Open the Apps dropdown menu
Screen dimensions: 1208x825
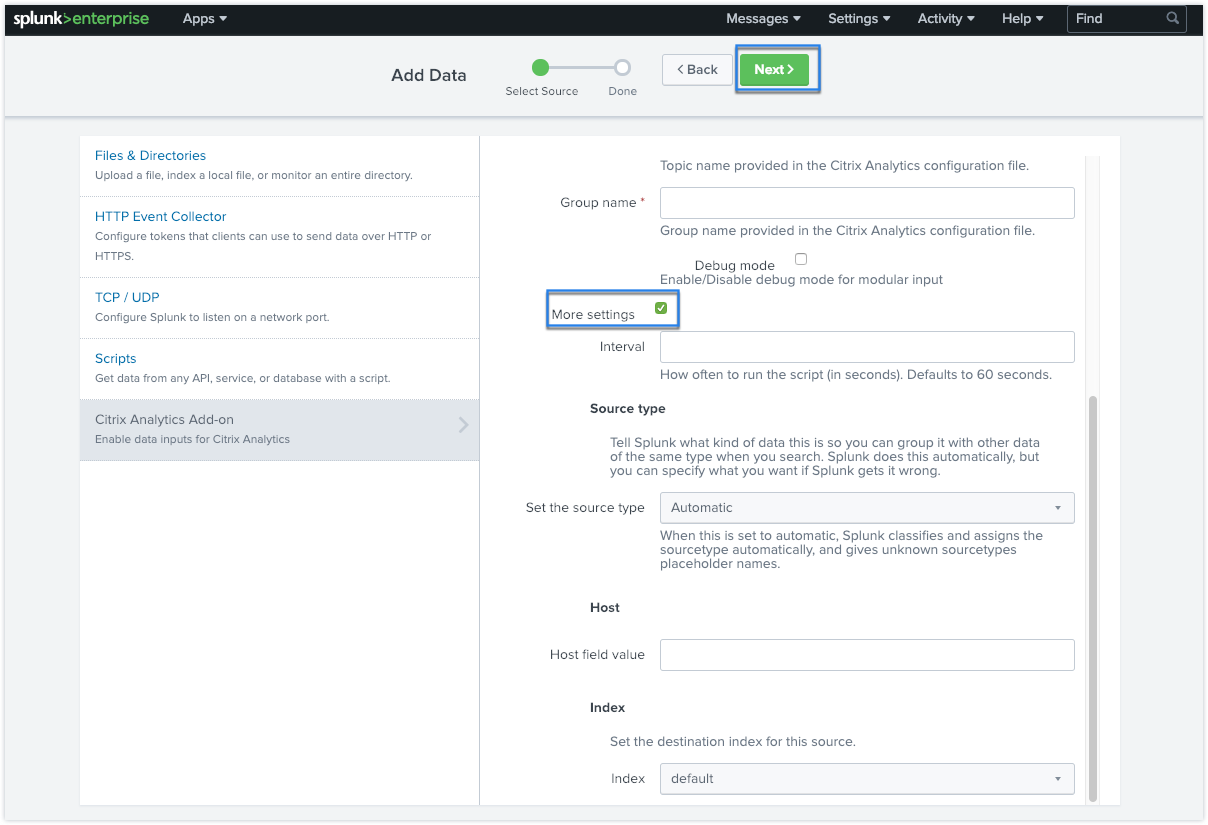tap(204, 19)
